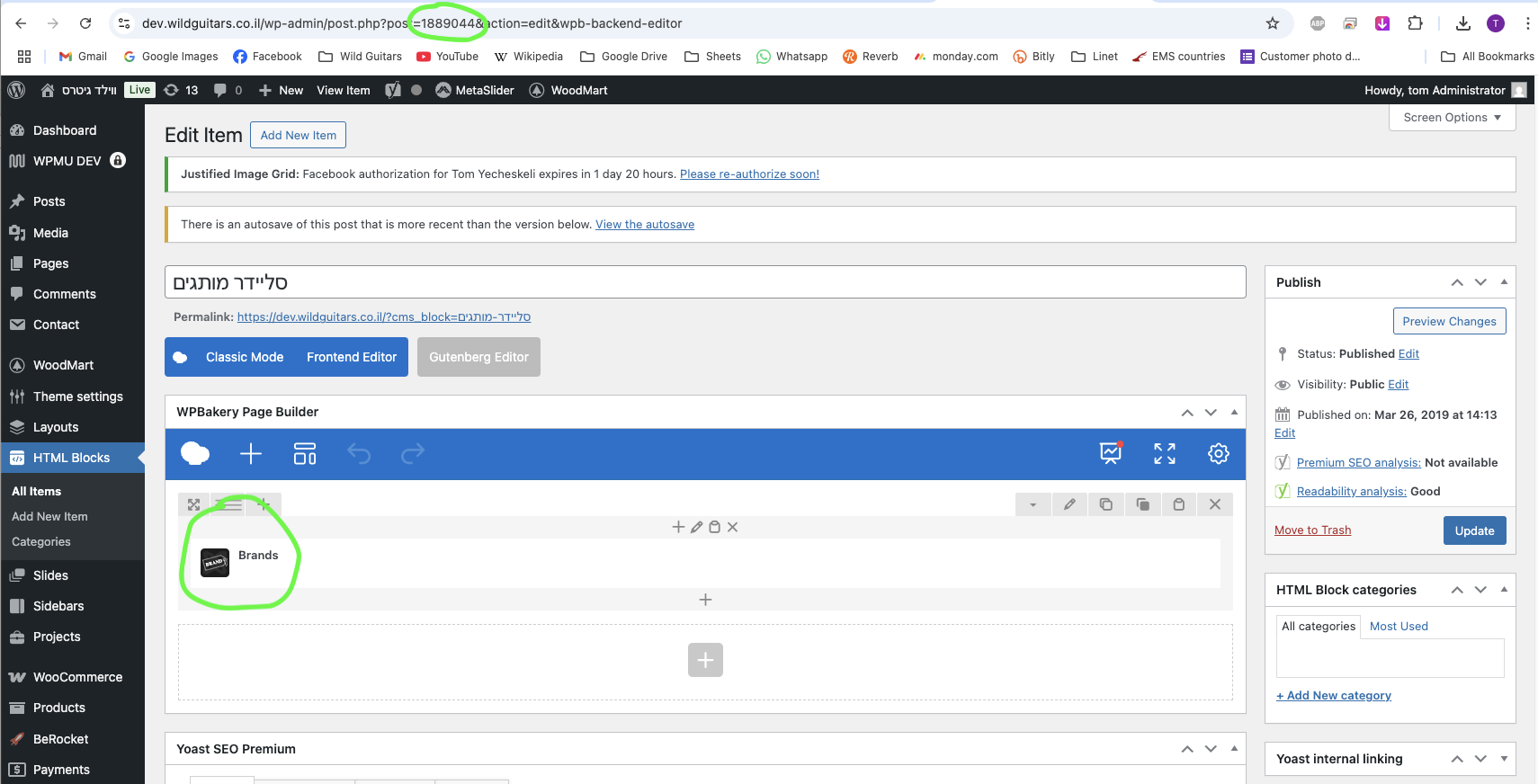Edit the Published status link
Screen dimensions: 1538x784
click(x=1408, y=354)
